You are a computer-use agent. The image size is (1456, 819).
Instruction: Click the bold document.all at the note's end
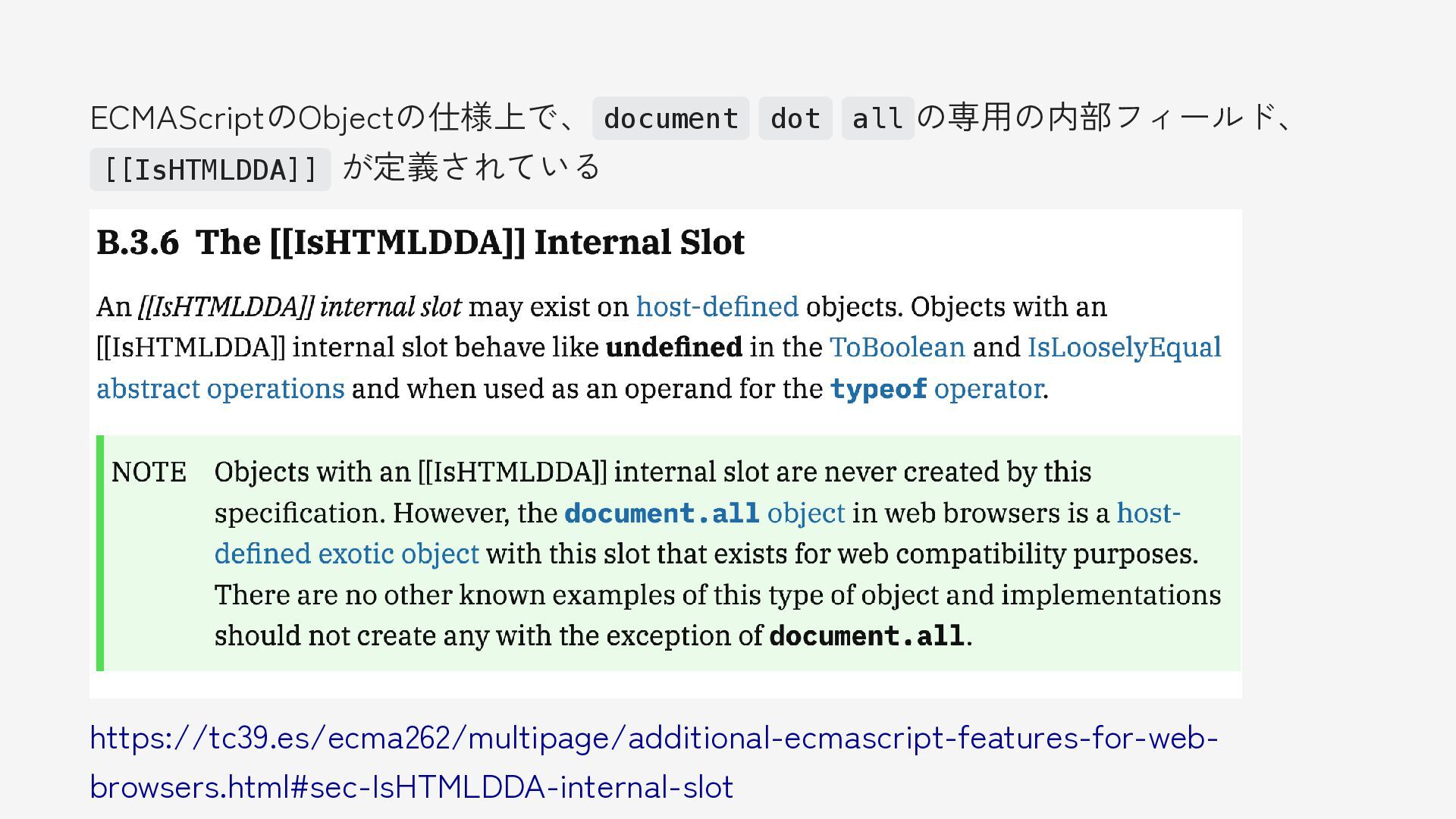(866, 635)
